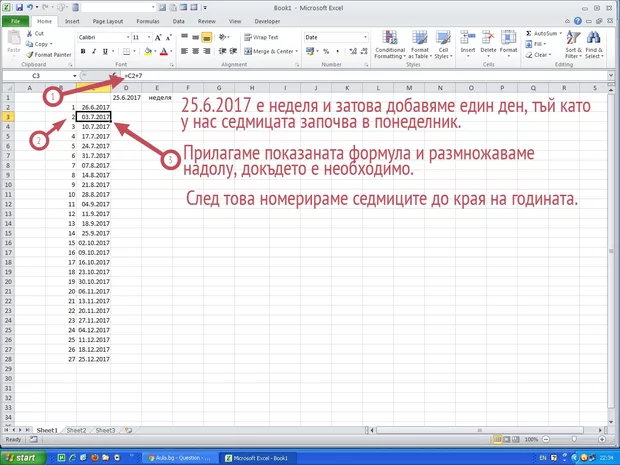The height and width of the screenshot is (465, 620).
Task: Select the Sheet2 worksheet tab
Action: 76,430
